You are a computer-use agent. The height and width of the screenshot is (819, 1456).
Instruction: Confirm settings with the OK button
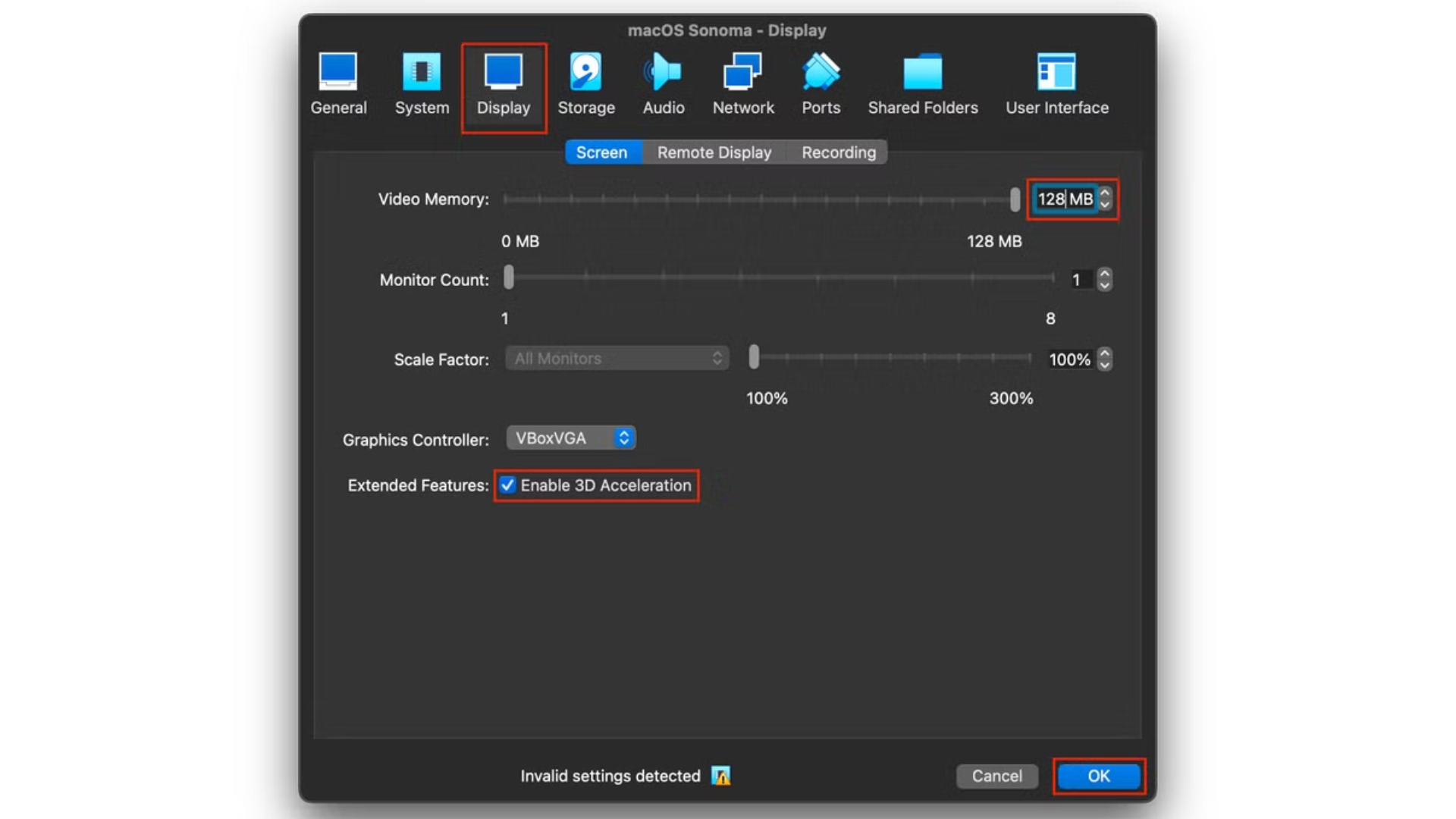[x=1099, y=776]
